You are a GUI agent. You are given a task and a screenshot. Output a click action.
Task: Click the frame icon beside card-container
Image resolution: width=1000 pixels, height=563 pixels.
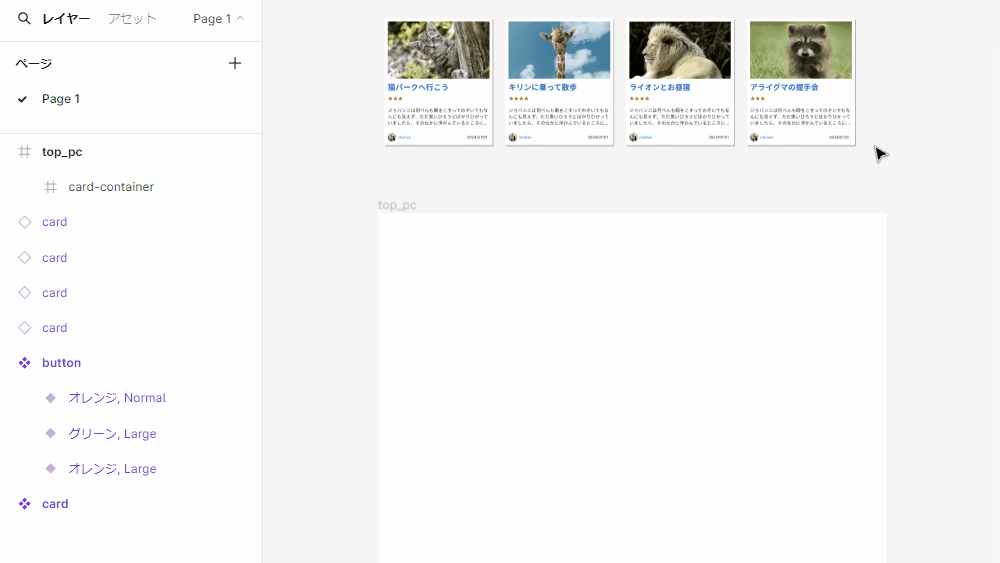pos(50,187)
